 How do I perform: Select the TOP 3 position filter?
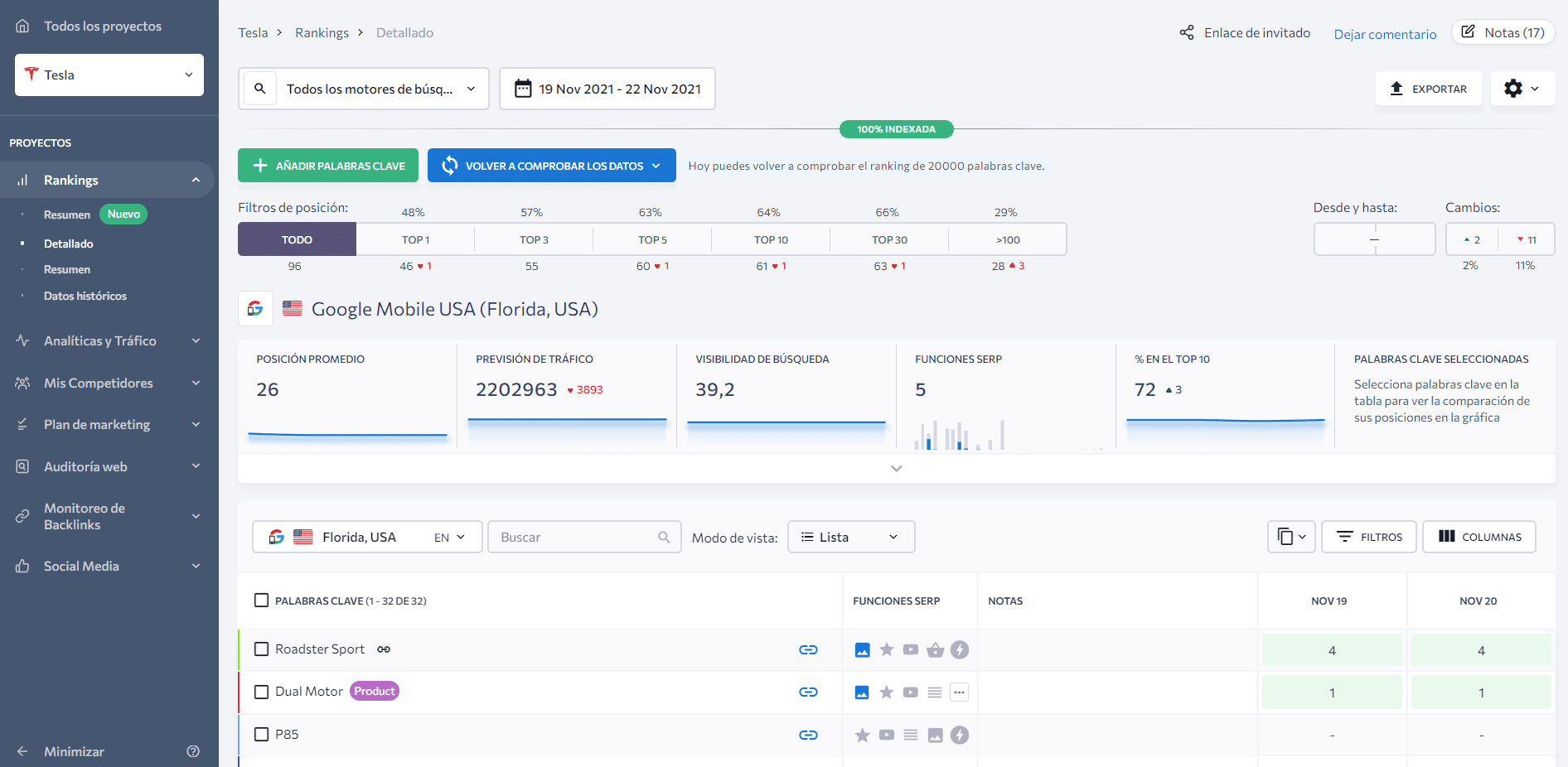click(534, 239)
